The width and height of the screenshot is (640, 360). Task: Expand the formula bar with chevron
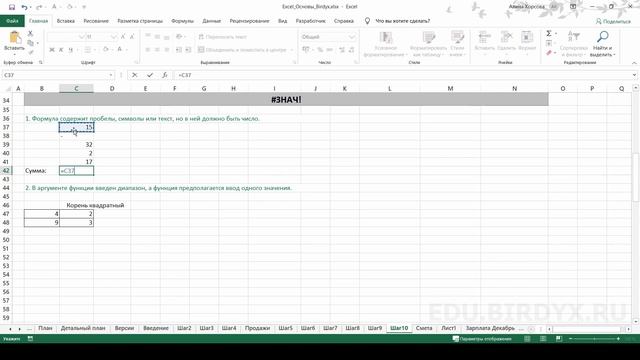[634, 75]
